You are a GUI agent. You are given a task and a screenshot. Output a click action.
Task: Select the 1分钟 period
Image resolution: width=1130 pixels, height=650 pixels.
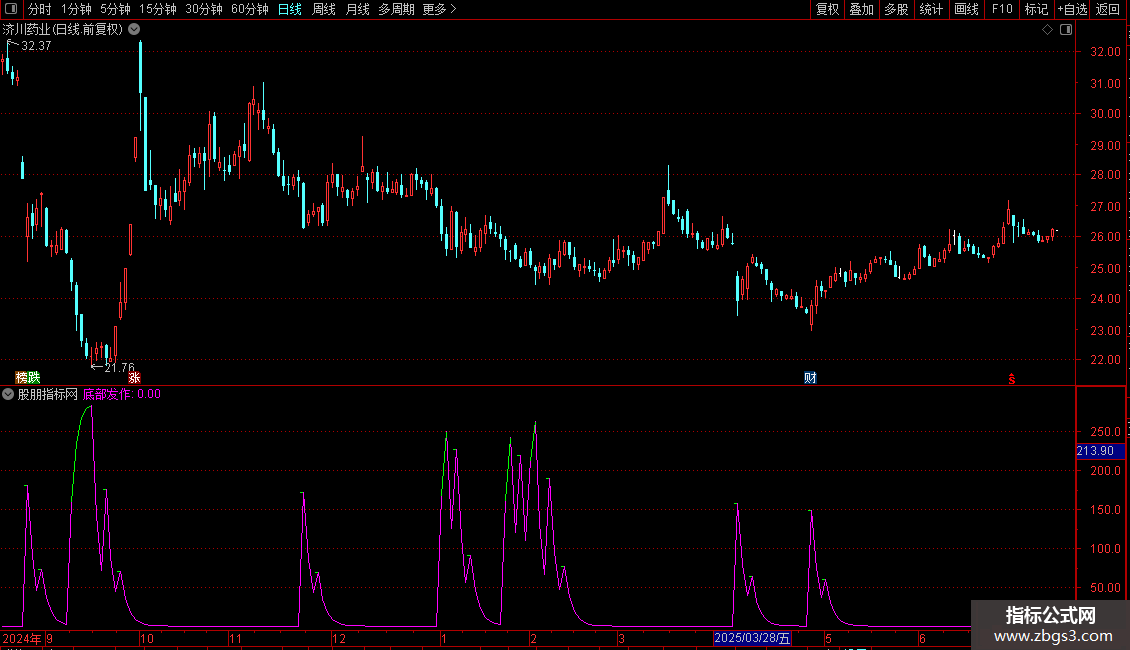pos(76,9)
